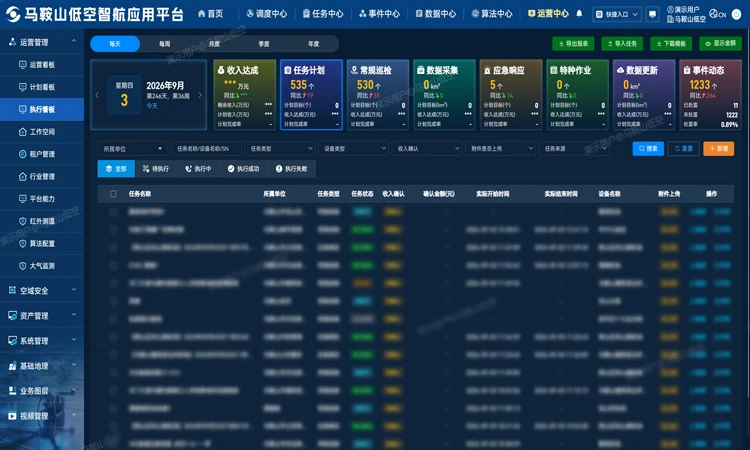Image resolution: width=750 pixels, height=450 pixels.
Task: Filter tasks by the 待执行 tab
Action: [x=155, y=169]
